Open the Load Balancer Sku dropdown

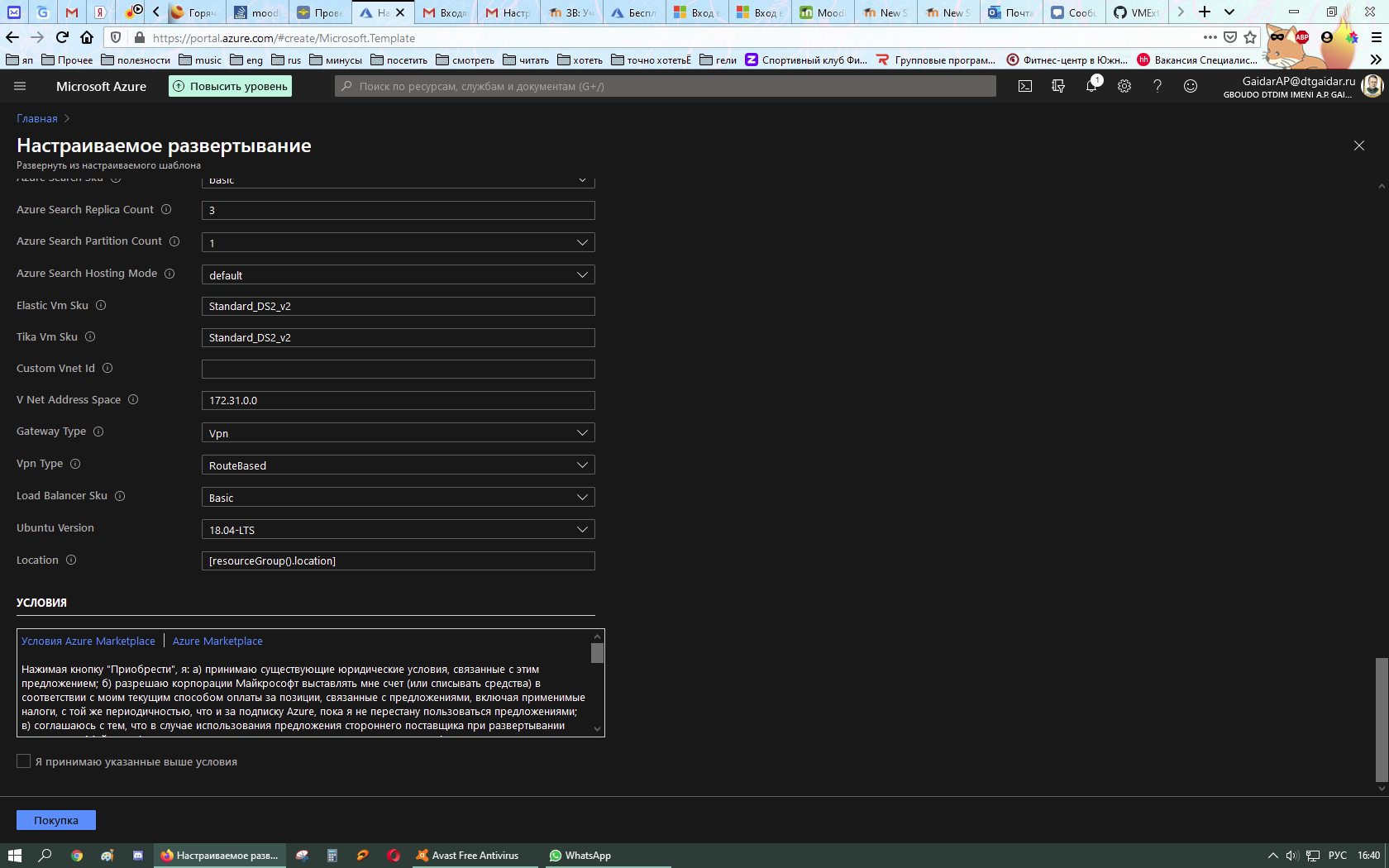click(x=398, y=497)
